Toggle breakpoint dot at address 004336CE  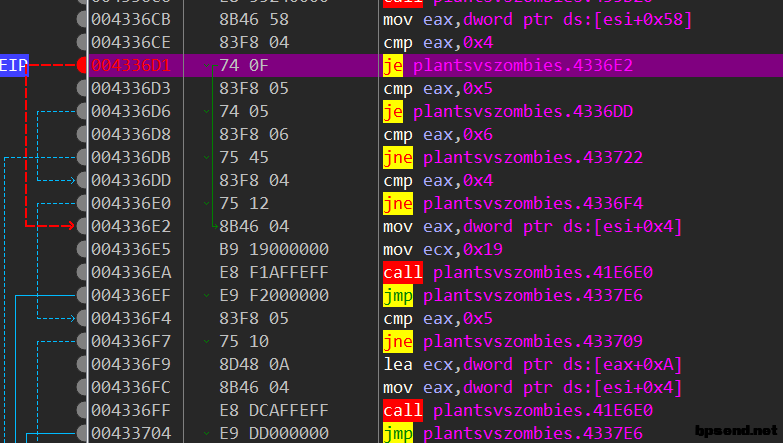pyautogui.click(x=82, y=42)
